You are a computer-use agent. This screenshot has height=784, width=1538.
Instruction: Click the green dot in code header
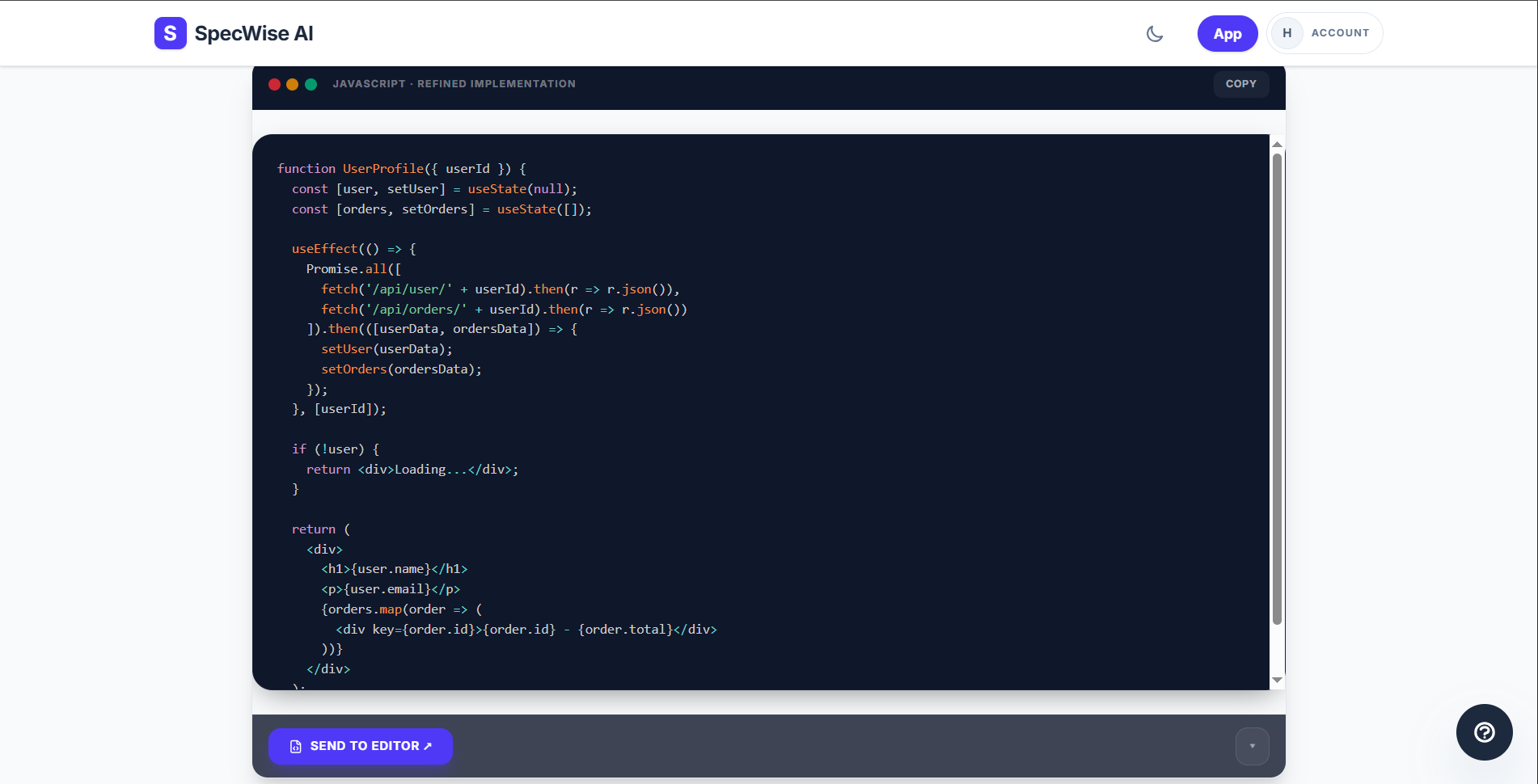pos(311,84)
